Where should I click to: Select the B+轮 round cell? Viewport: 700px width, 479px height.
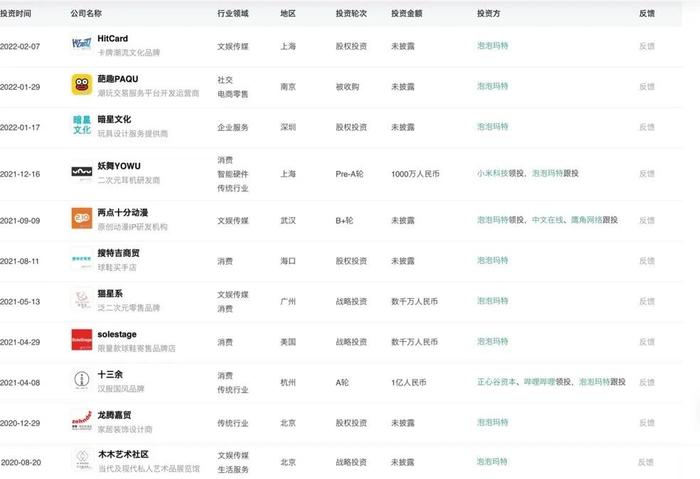point(344,220)
